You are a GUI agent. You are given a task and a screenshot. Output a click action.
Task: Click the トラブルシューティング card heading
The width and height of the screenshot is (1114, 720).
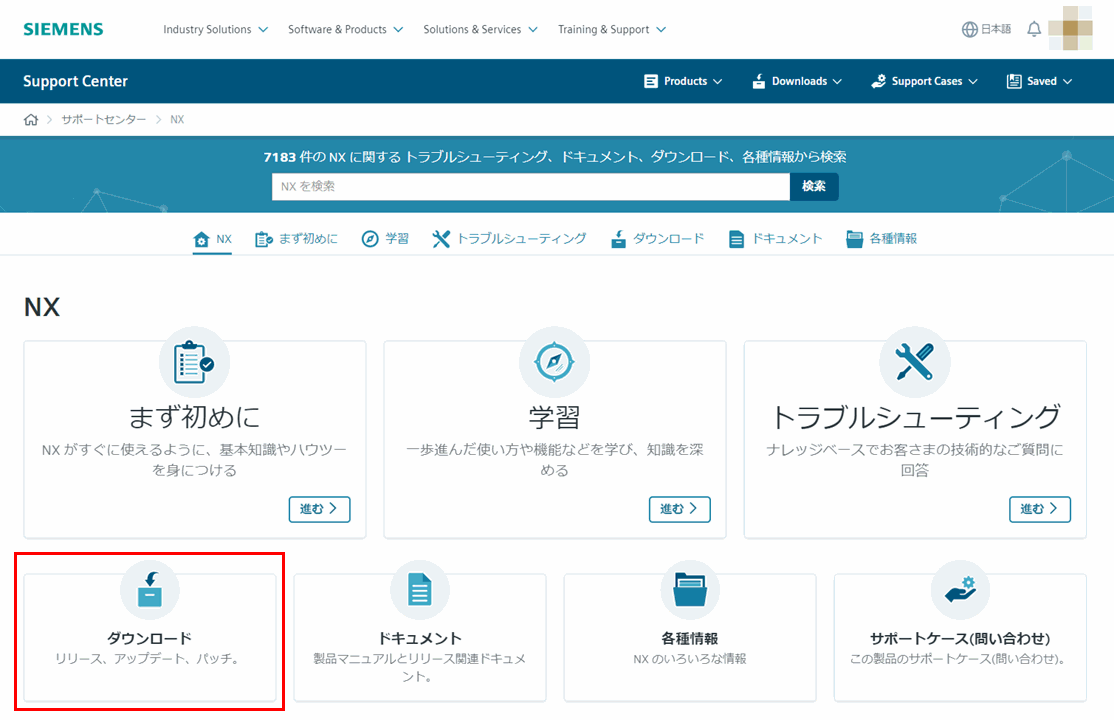[915, 417]
